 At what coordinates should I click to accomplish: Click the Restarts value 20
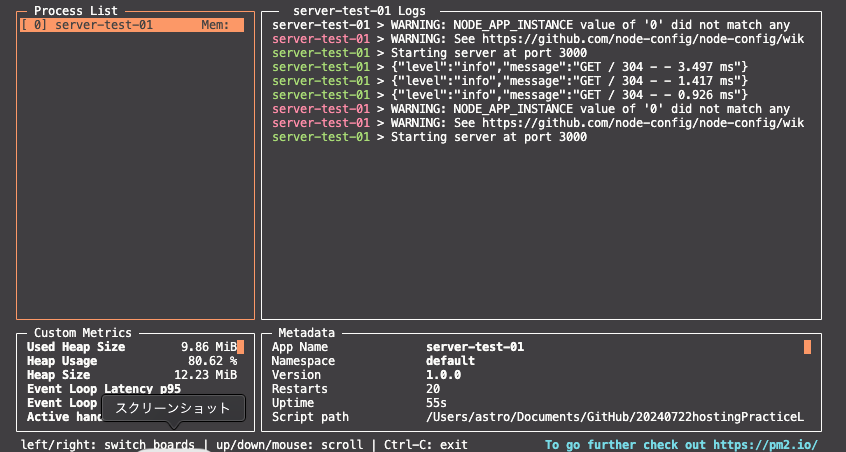click(433, 389)
